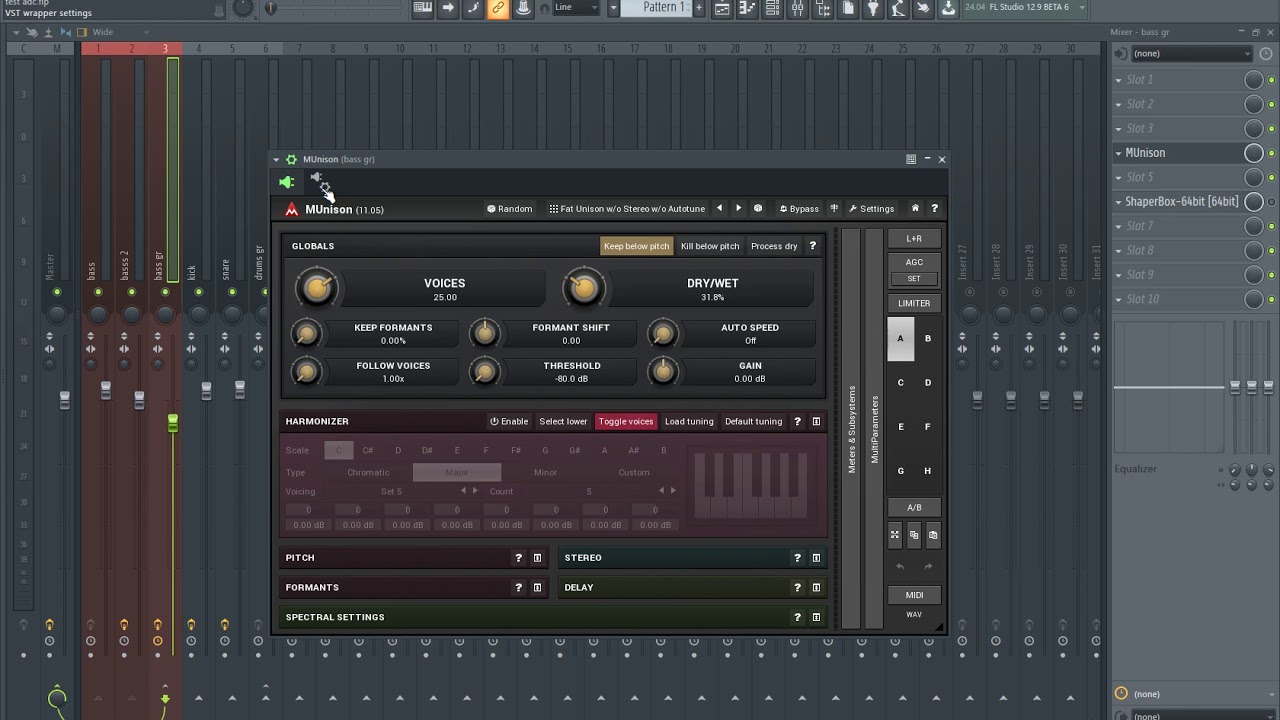Click the DRY/WET knob
The image size is (1280, 720).
click(x=584, y=289)
